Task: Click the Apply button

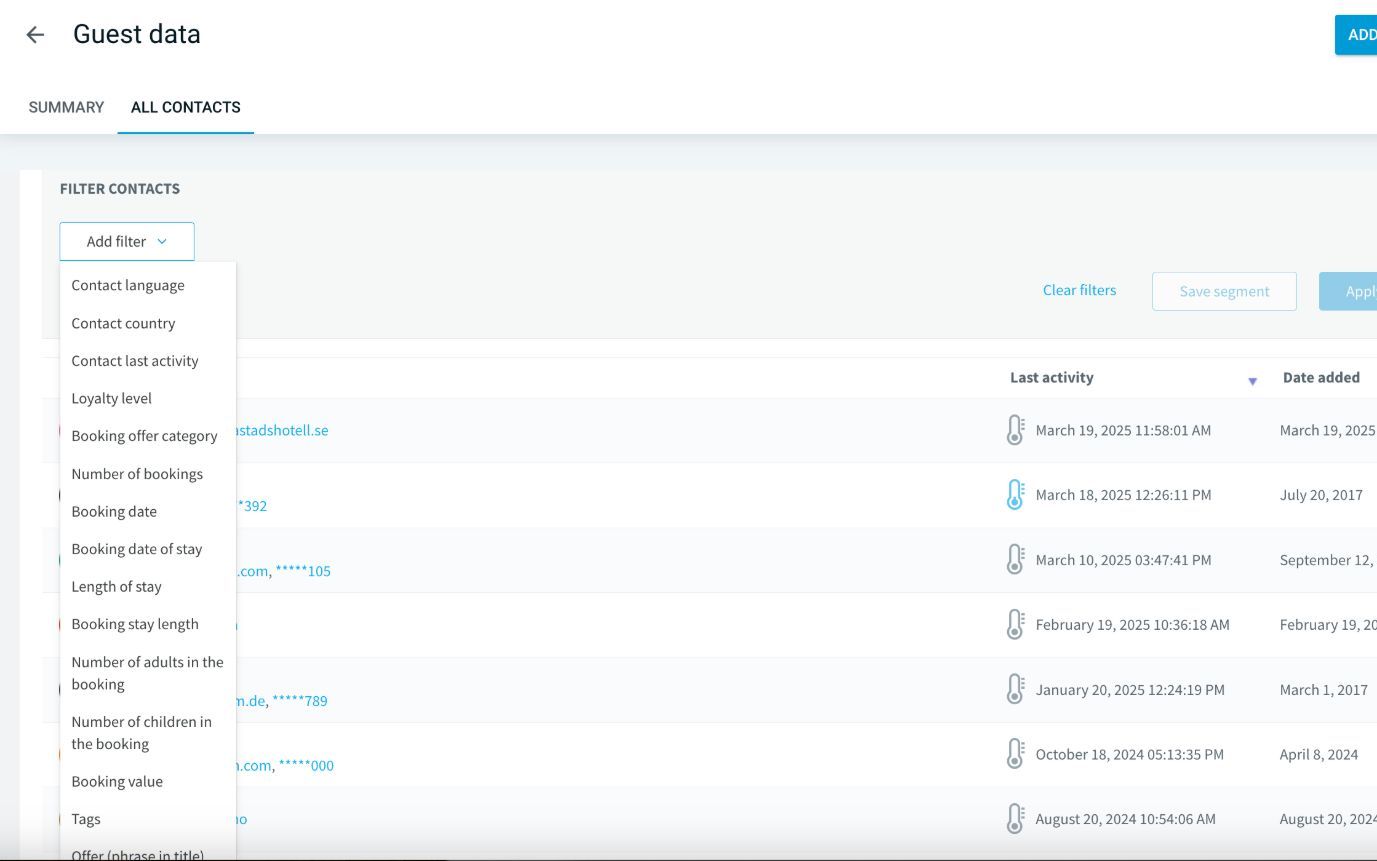Action: tap(1348, 291)
